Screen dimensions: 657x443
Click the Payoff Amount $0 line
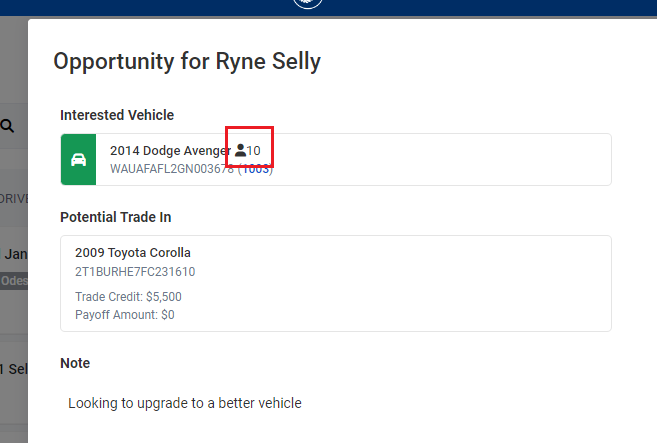coord(125,315)
